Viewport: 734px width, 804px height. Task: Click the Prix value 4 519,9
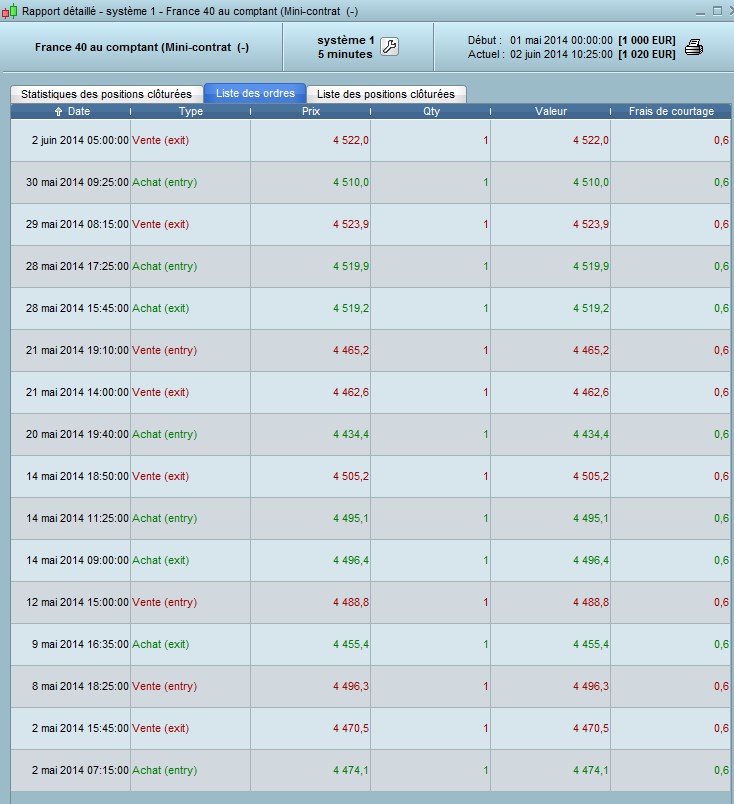pos(351,266)
